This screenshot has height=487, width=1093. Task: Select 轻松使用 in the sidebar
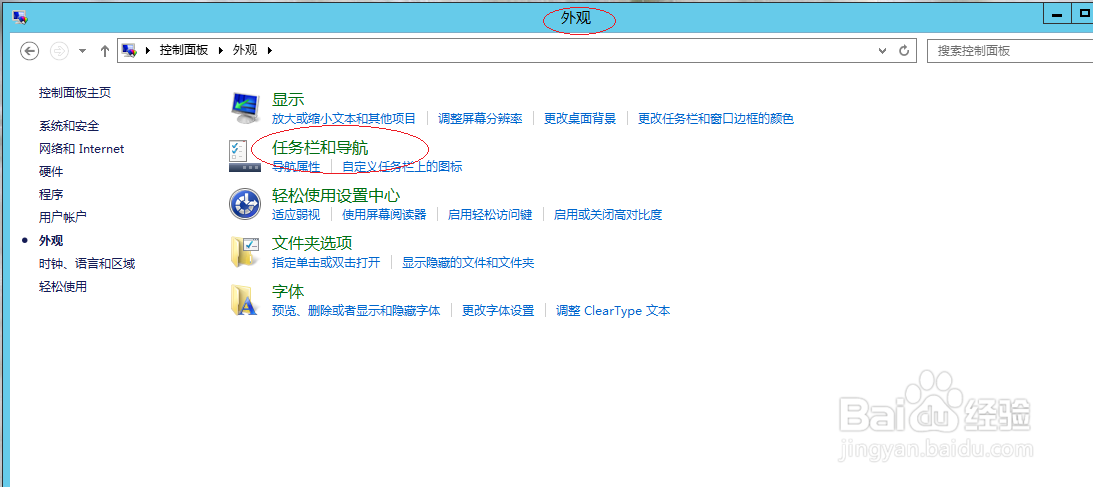tap(63, 286)
